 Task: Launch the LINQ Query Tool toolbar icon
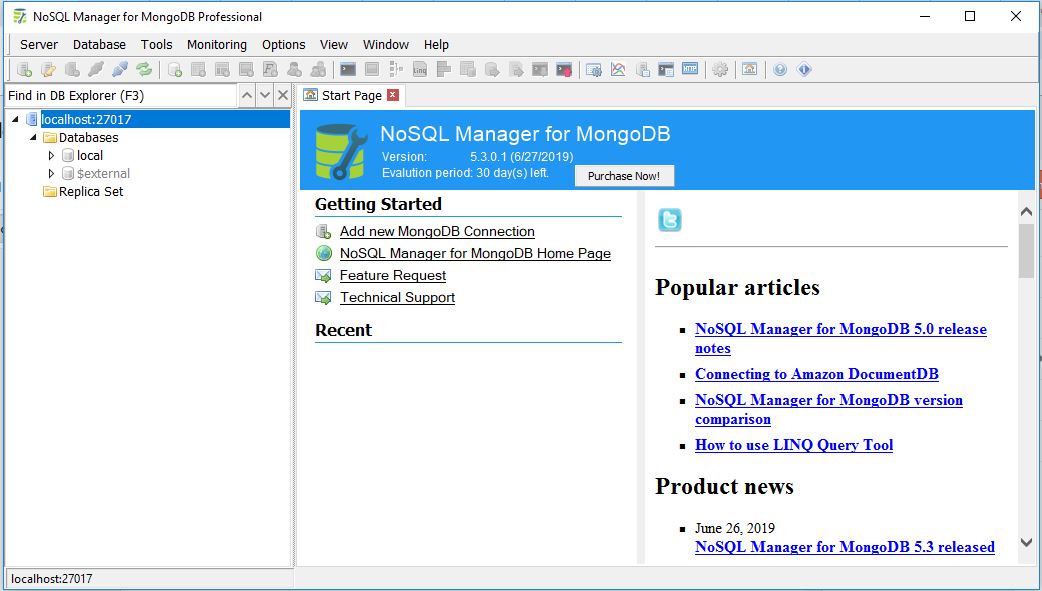(418, 69)
